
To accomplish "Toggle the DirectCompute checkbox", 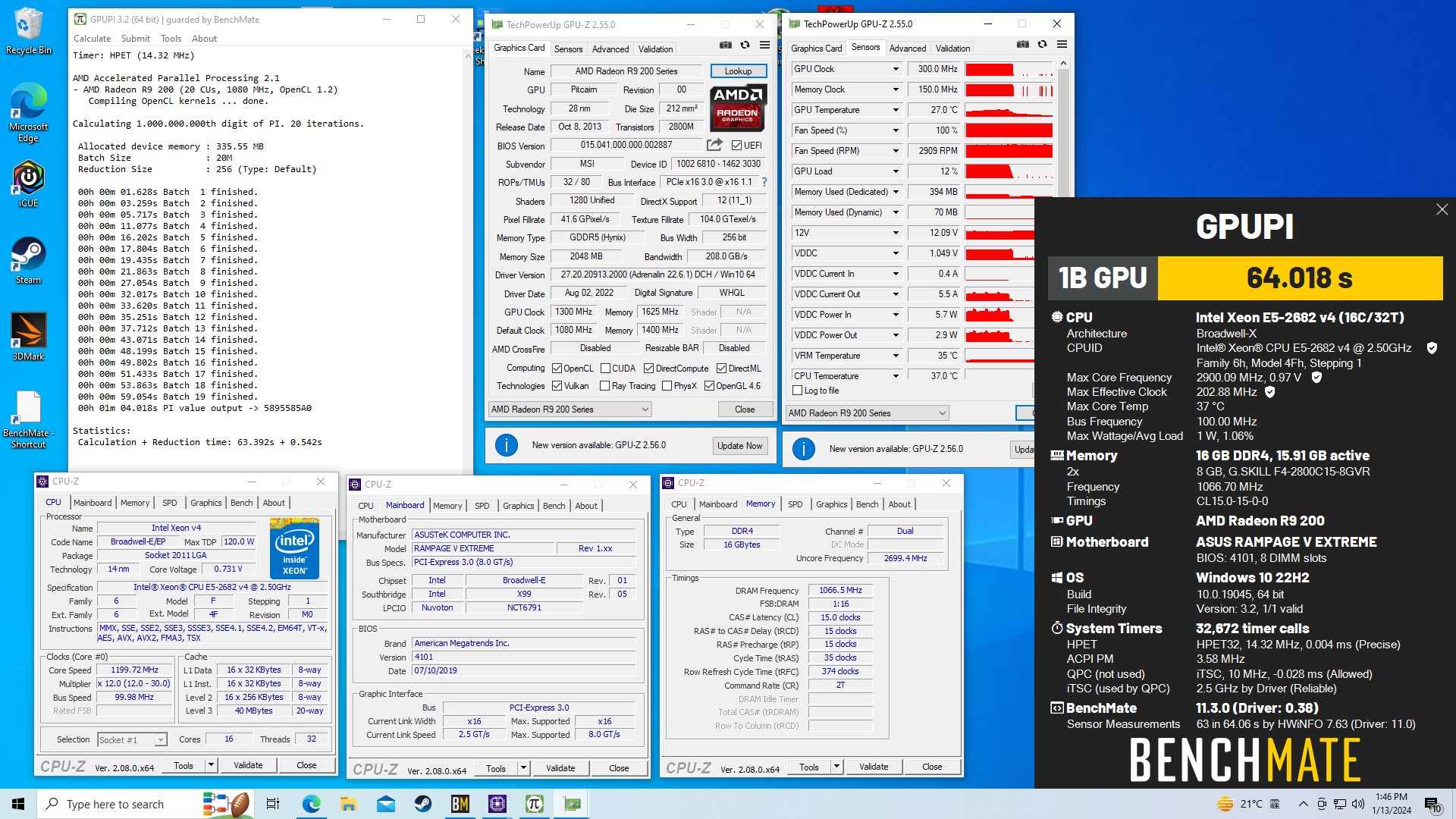I will click(x=648, y=369).
